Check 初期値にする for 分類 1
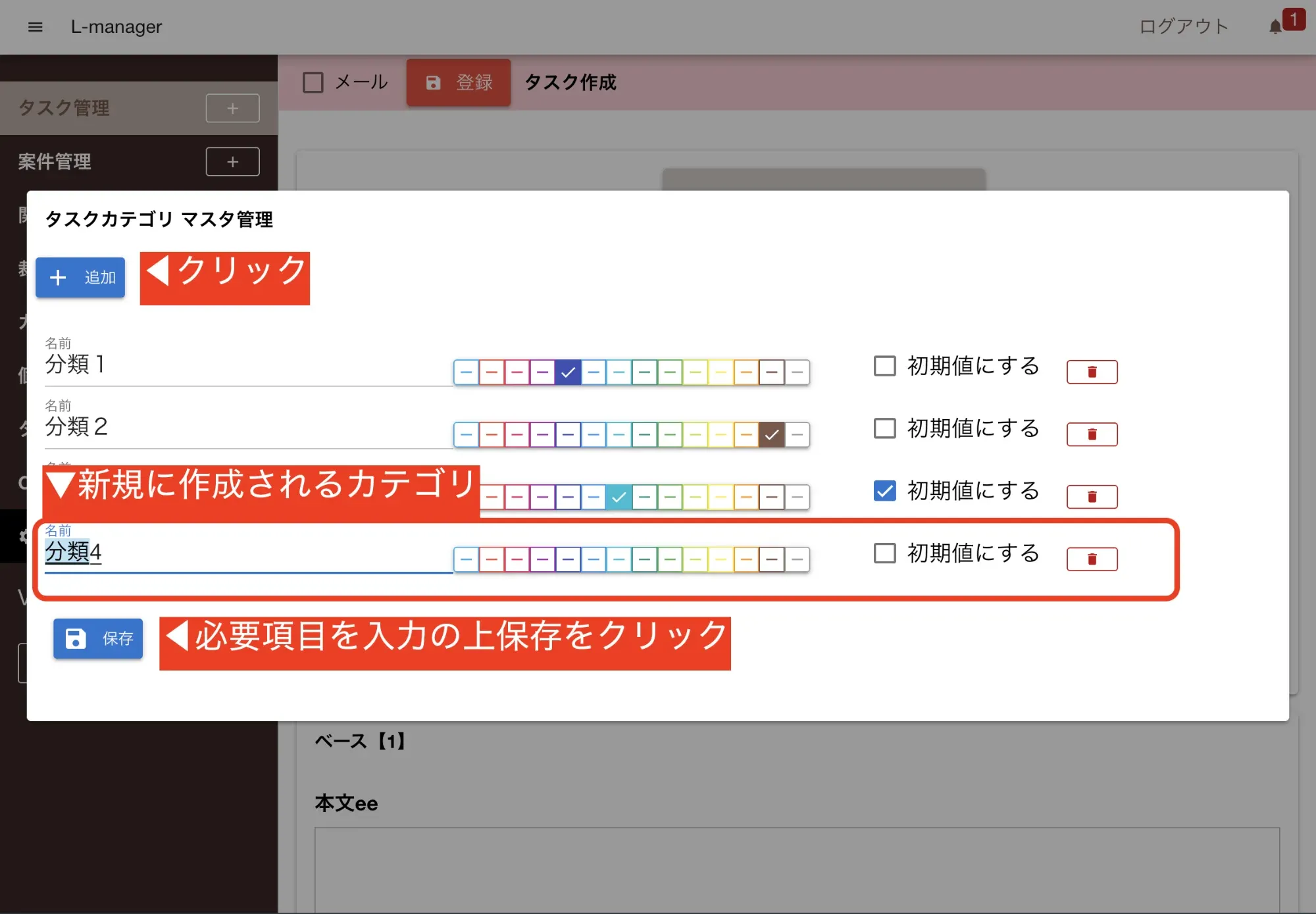The height and width of the screenshot is (914, 1316). tap(884, 366)
